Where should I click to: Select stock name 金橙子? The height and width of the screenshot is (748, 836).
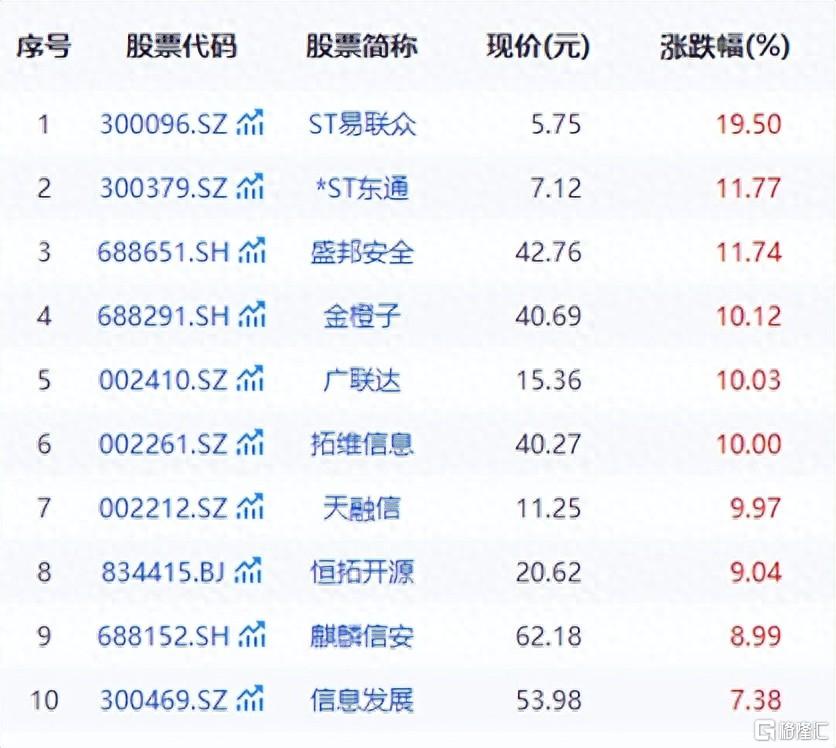click(362, 316)
